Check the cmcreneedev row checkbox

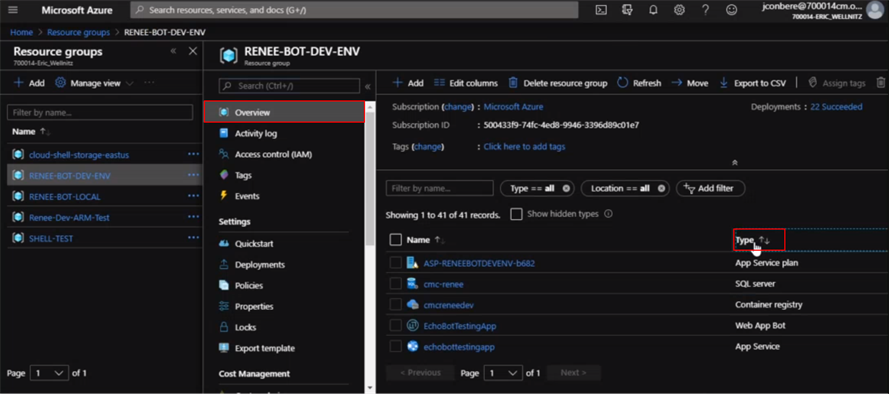point(396,304)
